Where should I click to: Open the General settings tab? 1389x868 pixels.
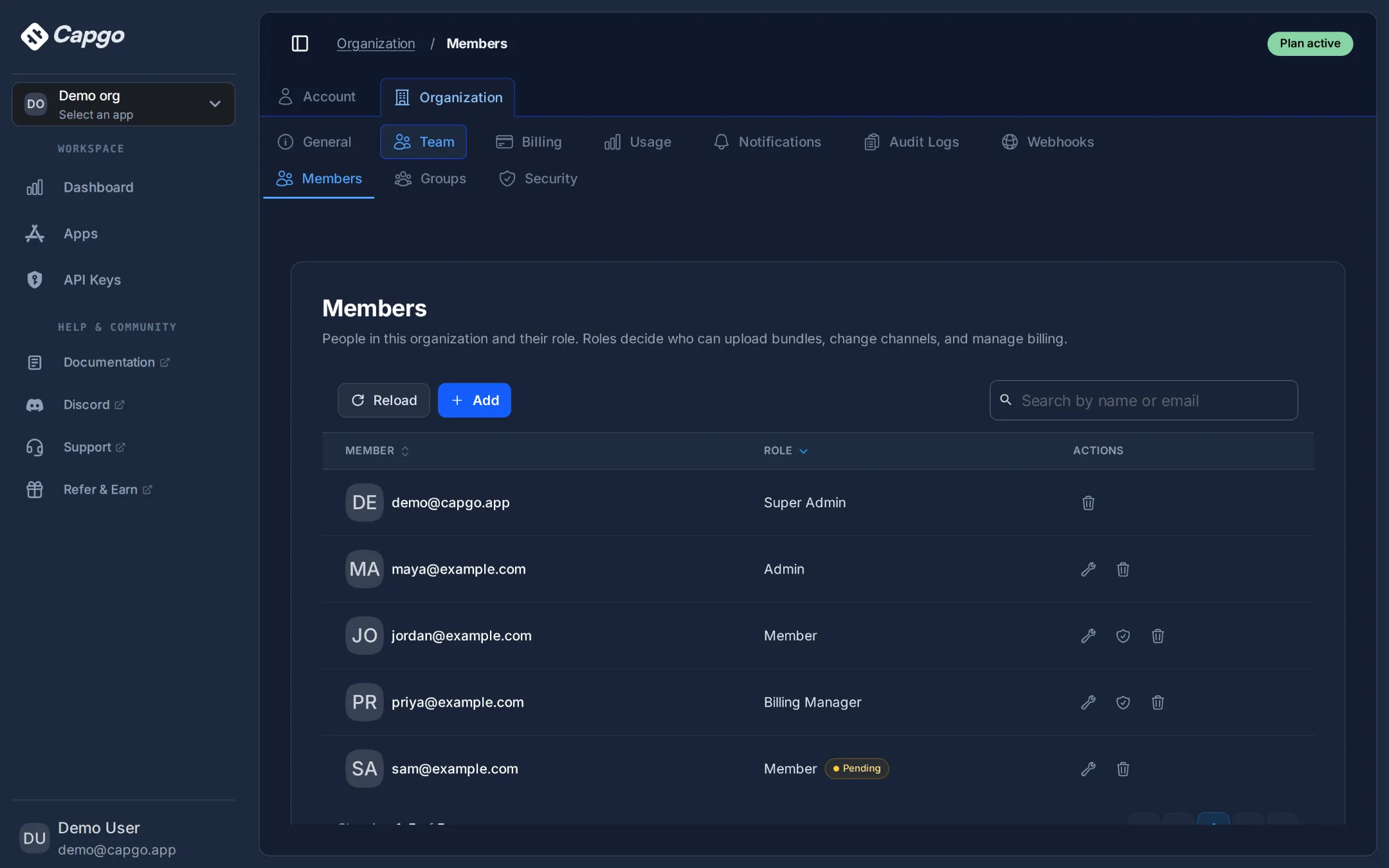coord(314,141)
